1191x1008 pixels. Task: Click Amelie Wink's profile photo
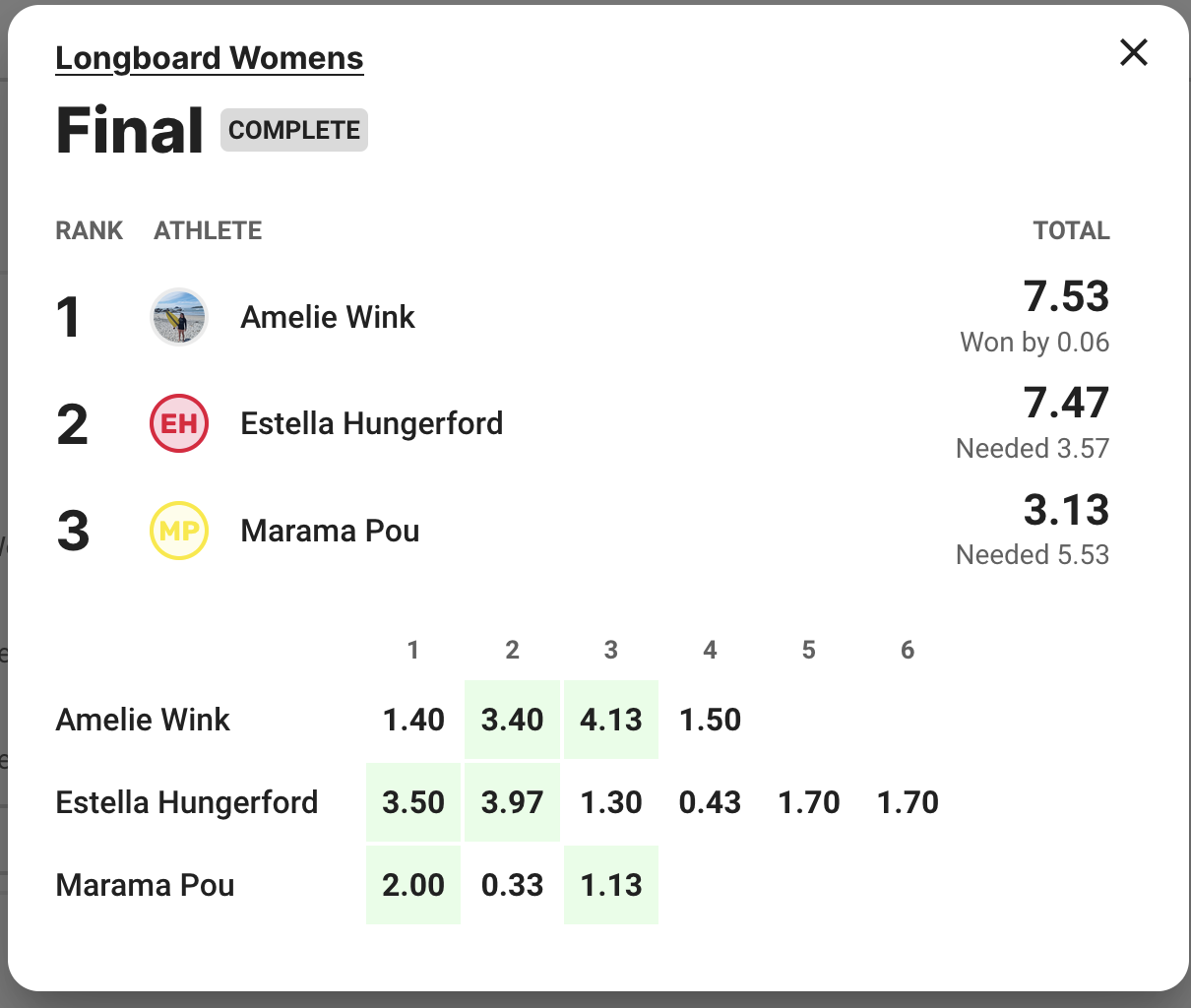pyautogui.click(x=179, y=317)
